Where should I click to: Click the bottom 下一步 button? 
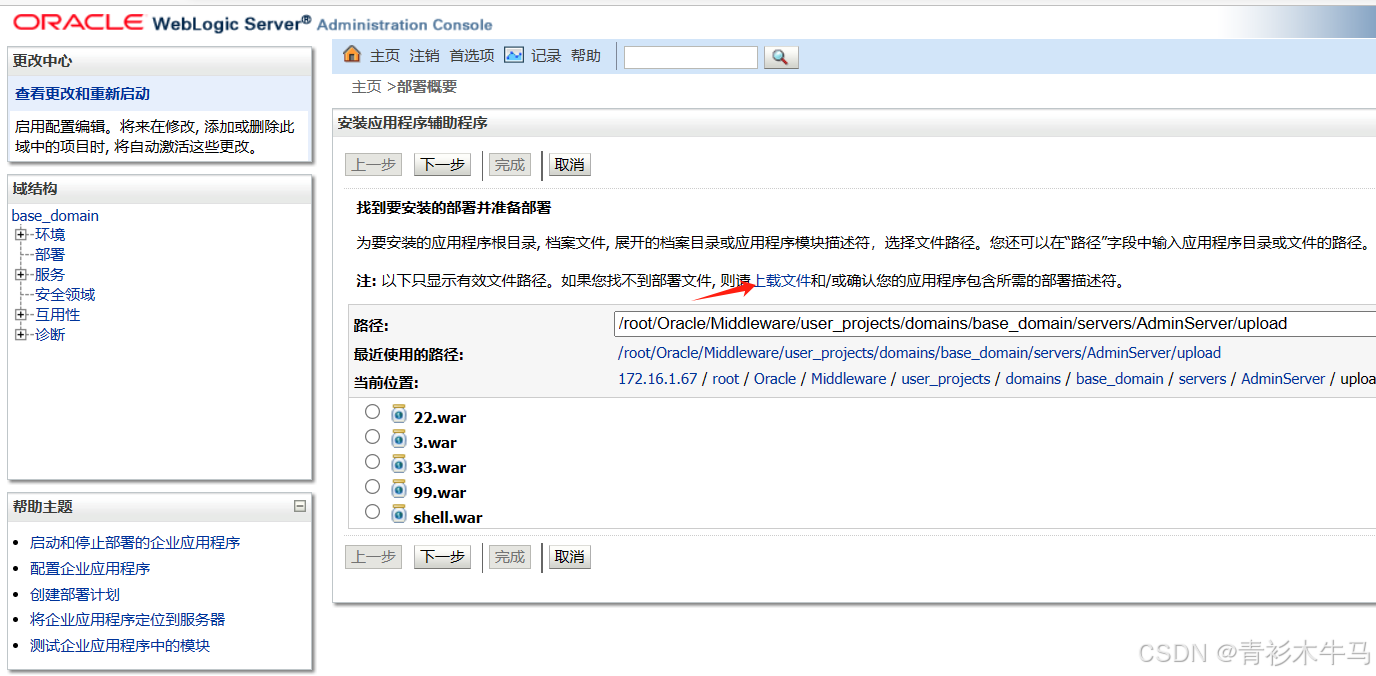click(442, 557)
